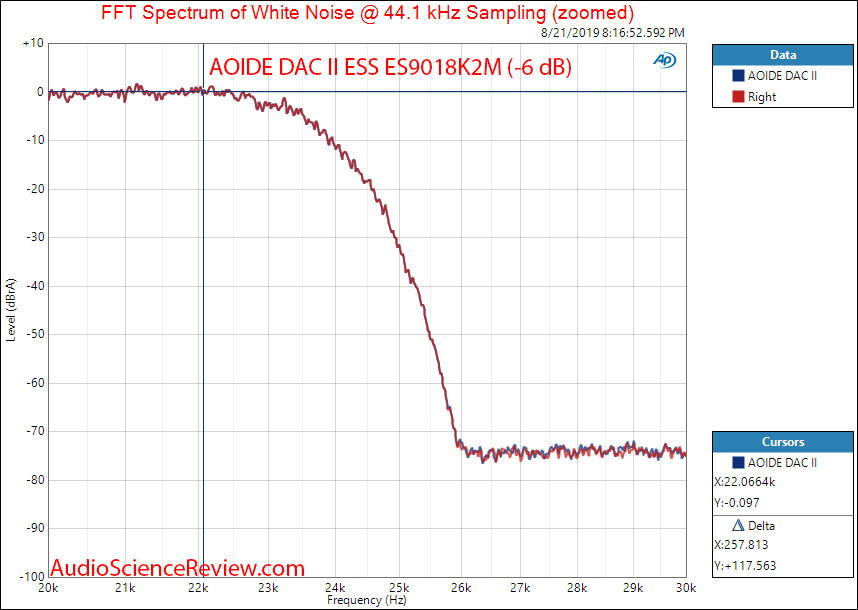Click the 'Frequency (Hz)' axis label
Screen dimensions: 858x610
click(x=367, y=600)
